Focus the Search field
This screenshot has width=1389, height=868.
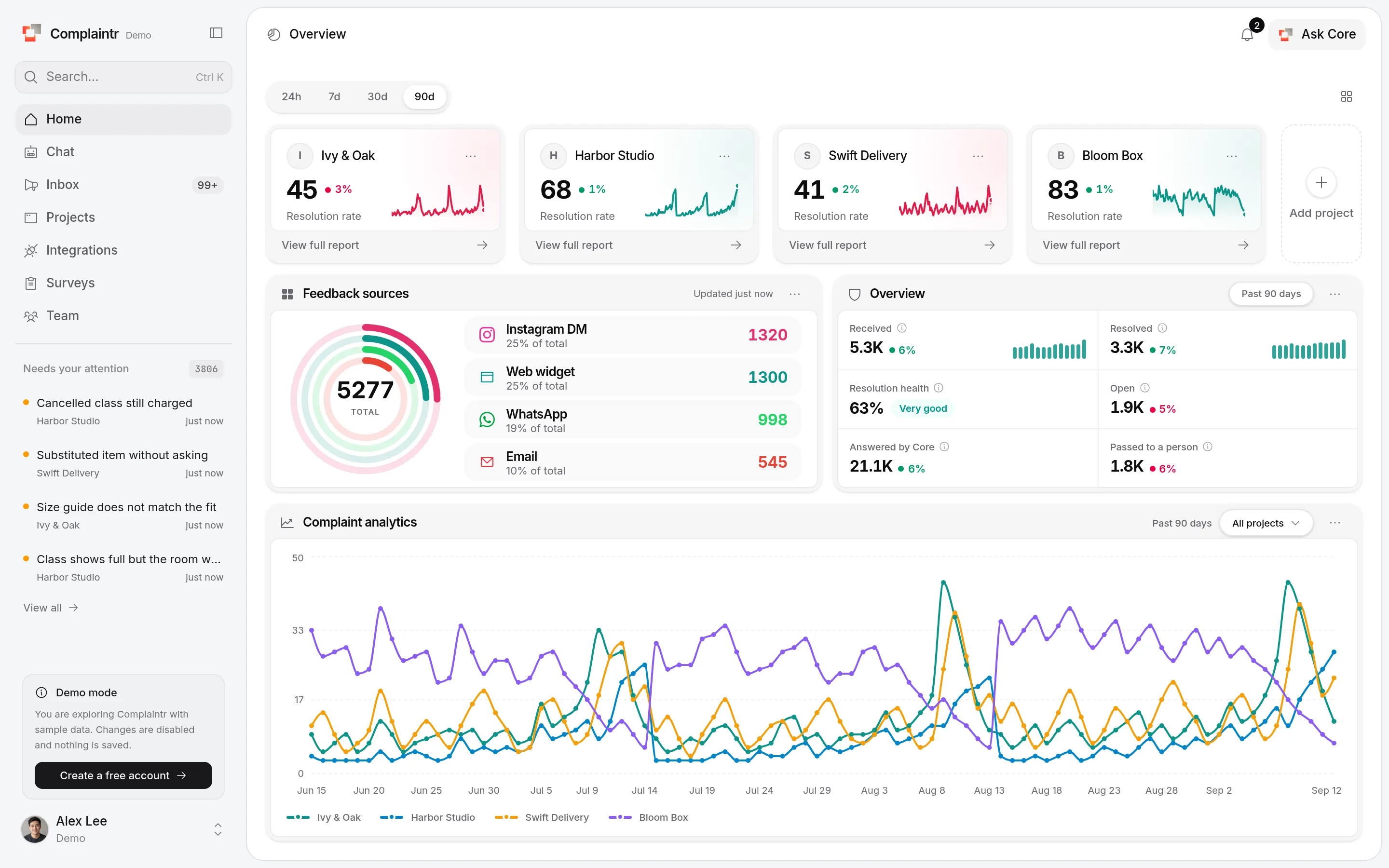[123, 77]
